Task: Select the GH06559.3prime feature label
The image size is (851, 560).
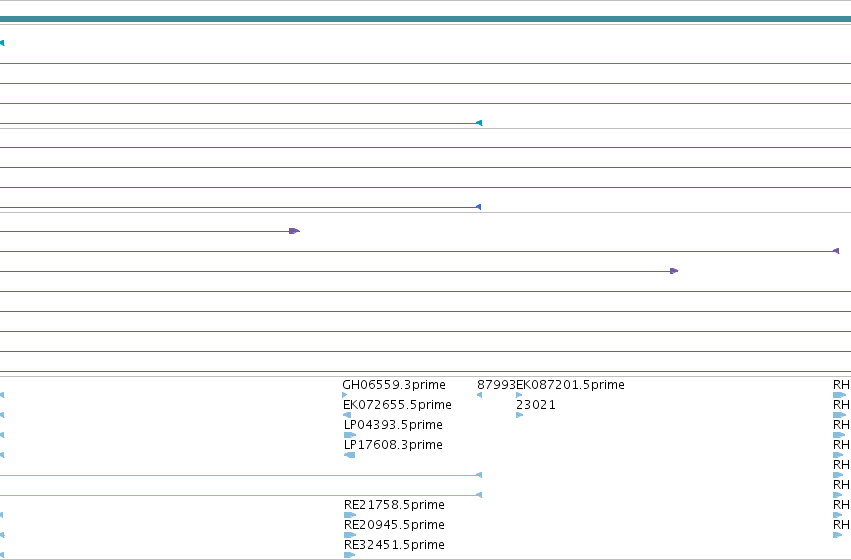Action: 394,385
